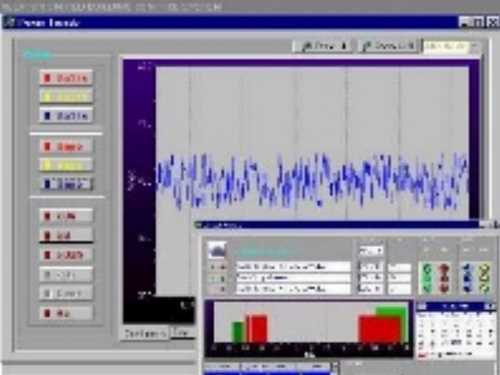Toggle the yellow-marked button in the first left-panel group
This screenshot has width=500, height=375.
66,97
